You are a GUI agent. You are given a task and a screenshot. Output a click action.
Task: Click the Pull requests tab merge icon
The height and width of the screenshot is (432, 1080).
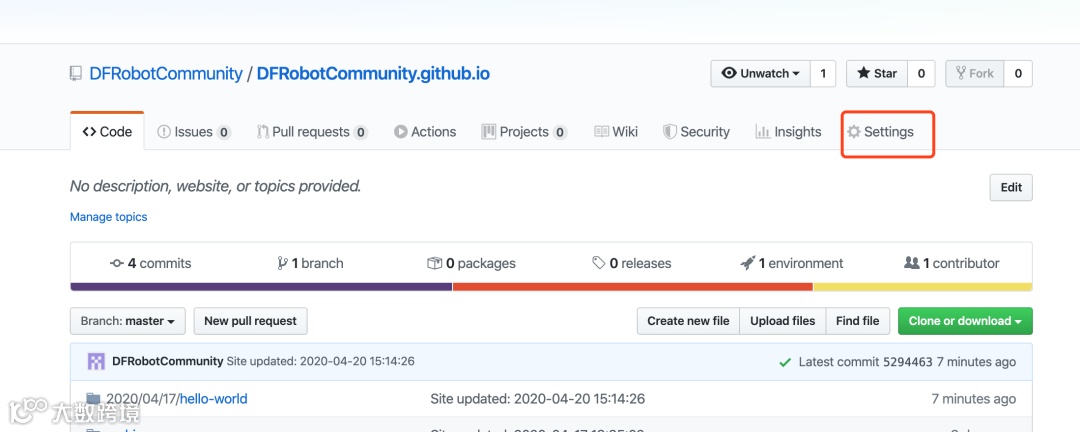[262, 132]
